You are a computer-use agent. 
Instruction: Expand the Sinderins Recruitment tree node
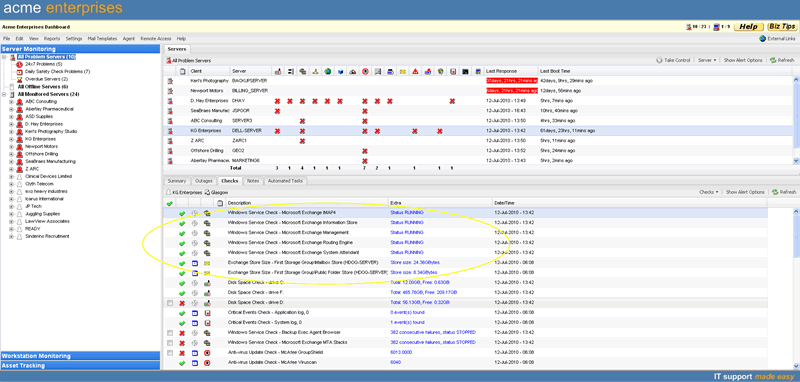click(11, 237)
